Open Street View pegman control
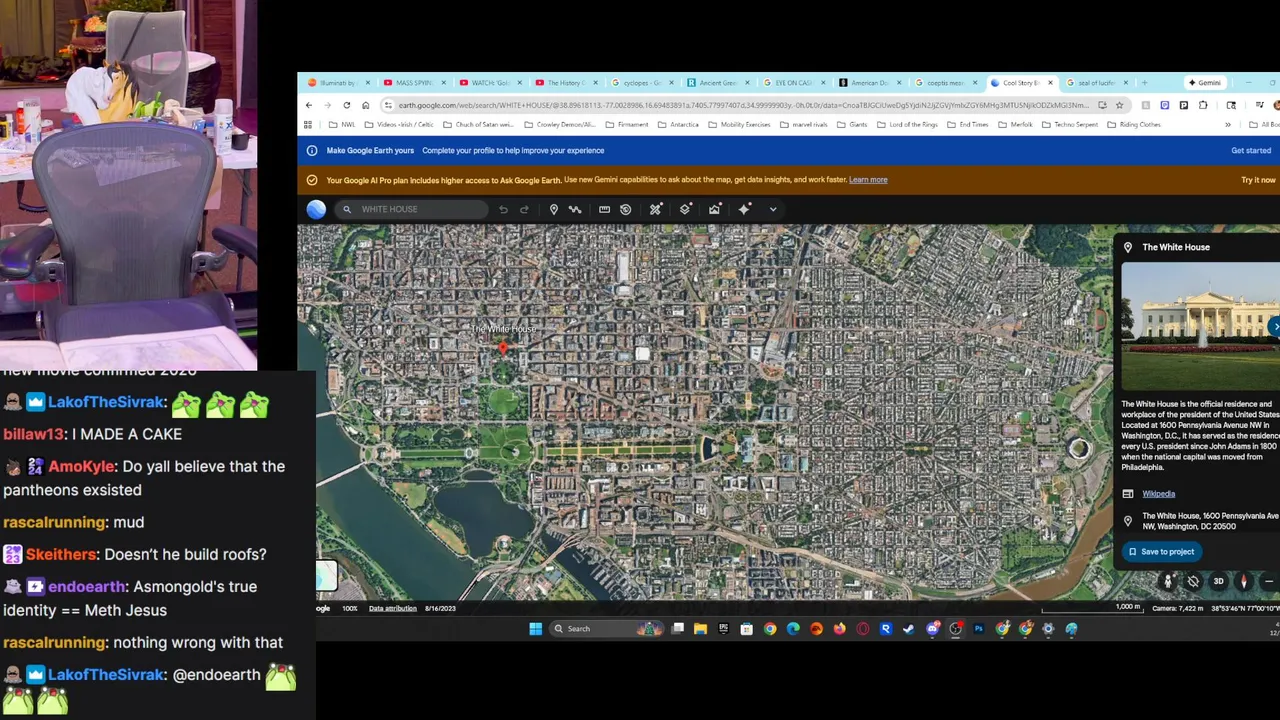Viewport: 1280px width, 720px height. click(1168, 581)
